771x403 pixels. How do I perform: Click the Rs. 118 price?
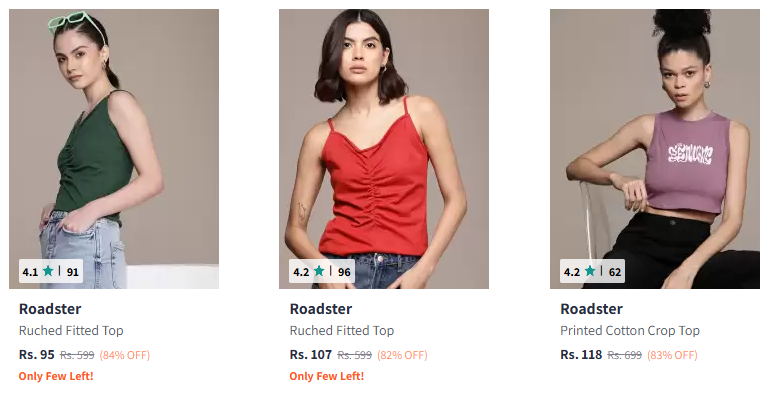[581, 354]
